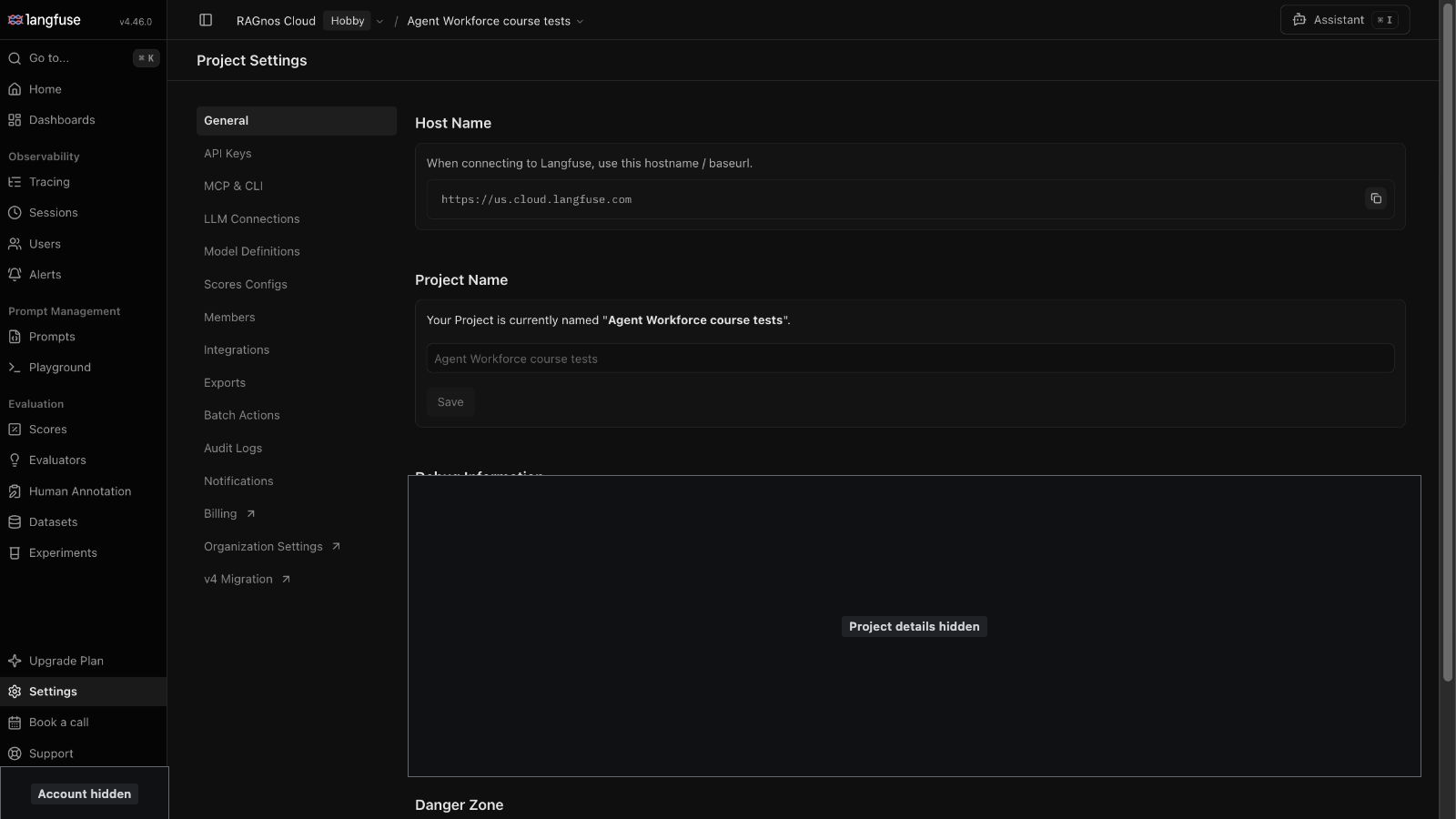Open Model Definitions settings
Image resolution: width=1456 pixels, height=819 pixels.
pyautogui.click(x=297, y=252)
